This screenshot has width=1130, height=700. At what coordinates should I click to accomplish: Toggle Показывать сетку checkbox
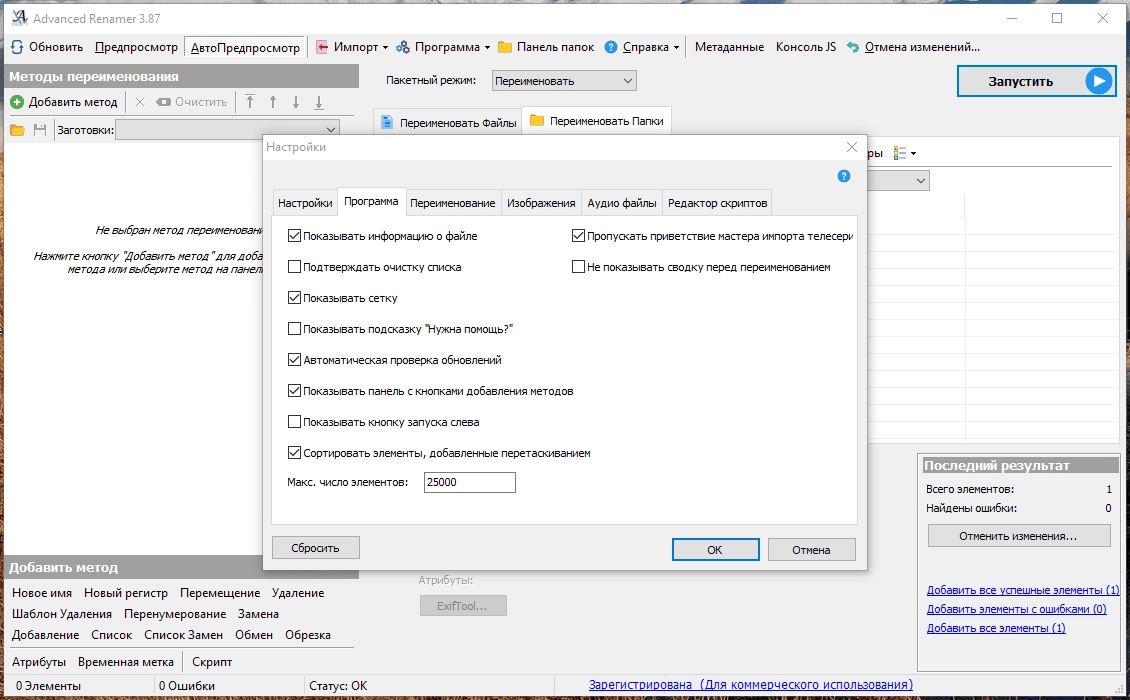click(x=294, y=298)
